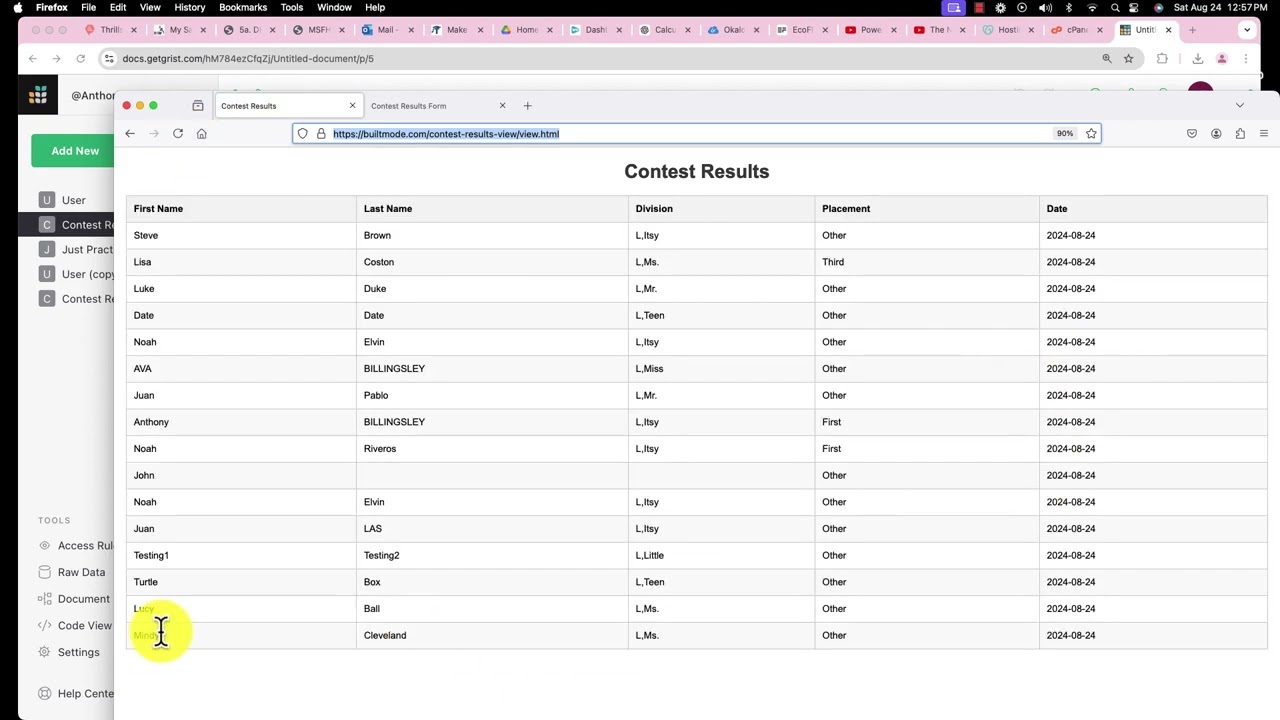The image size is (1280, 720).
Task: Open Chrome profile avatar icon
Action: coord(1221,58)
